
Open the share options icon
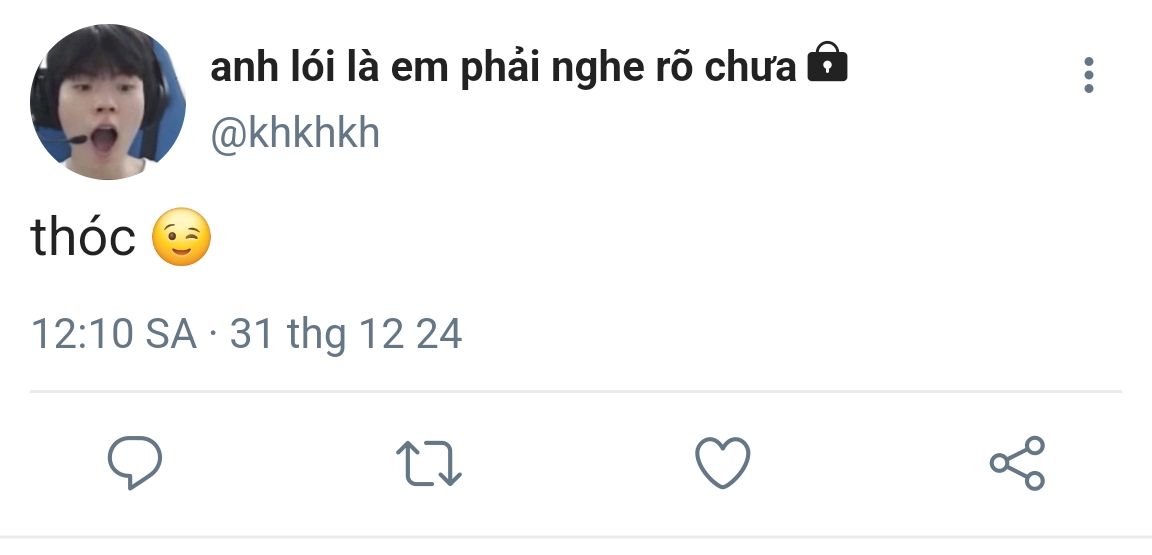[x=1017, y=463]
